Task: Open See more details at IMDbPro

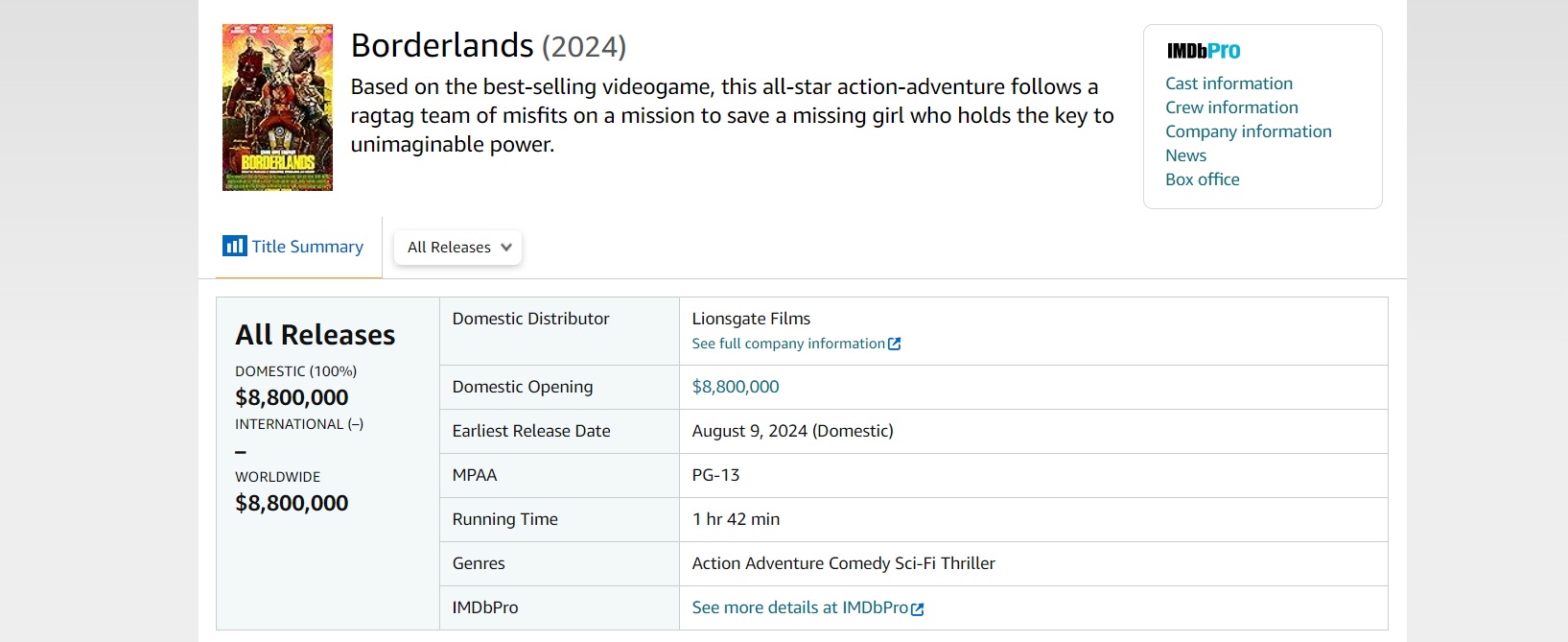Action: [x=800, y=607]
